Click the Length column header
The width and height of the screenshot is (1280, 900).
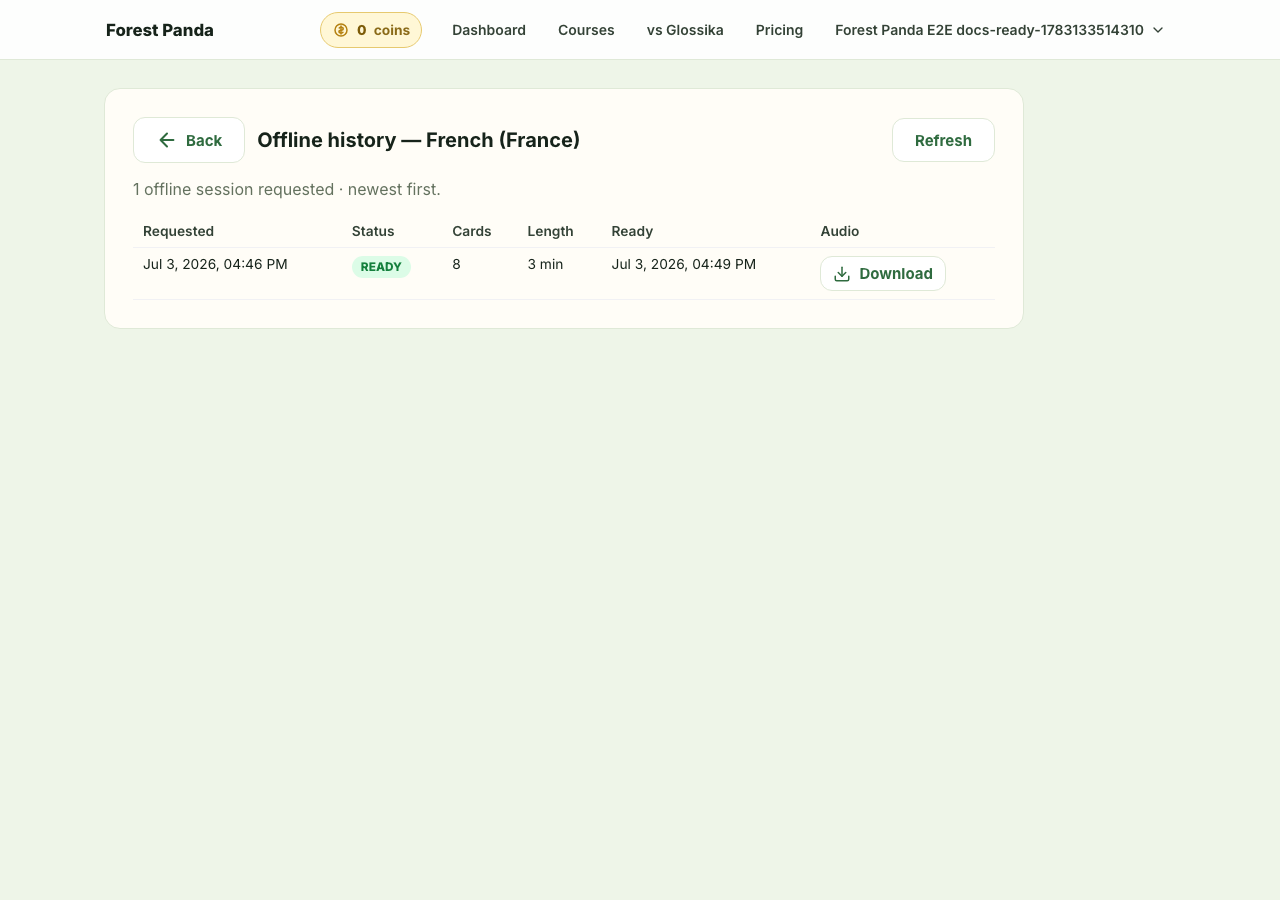[551, 231]
